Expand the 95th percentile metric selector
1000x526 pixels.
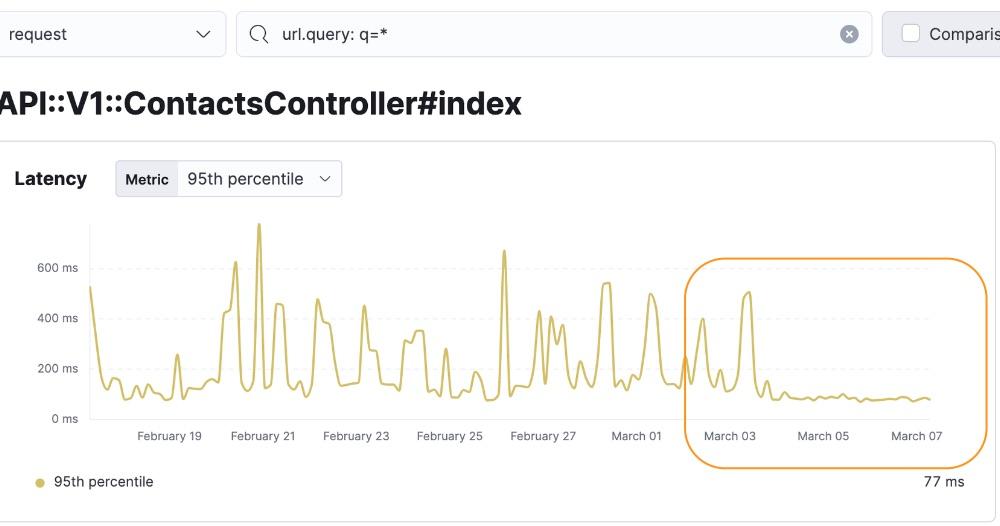click(259, 179)
